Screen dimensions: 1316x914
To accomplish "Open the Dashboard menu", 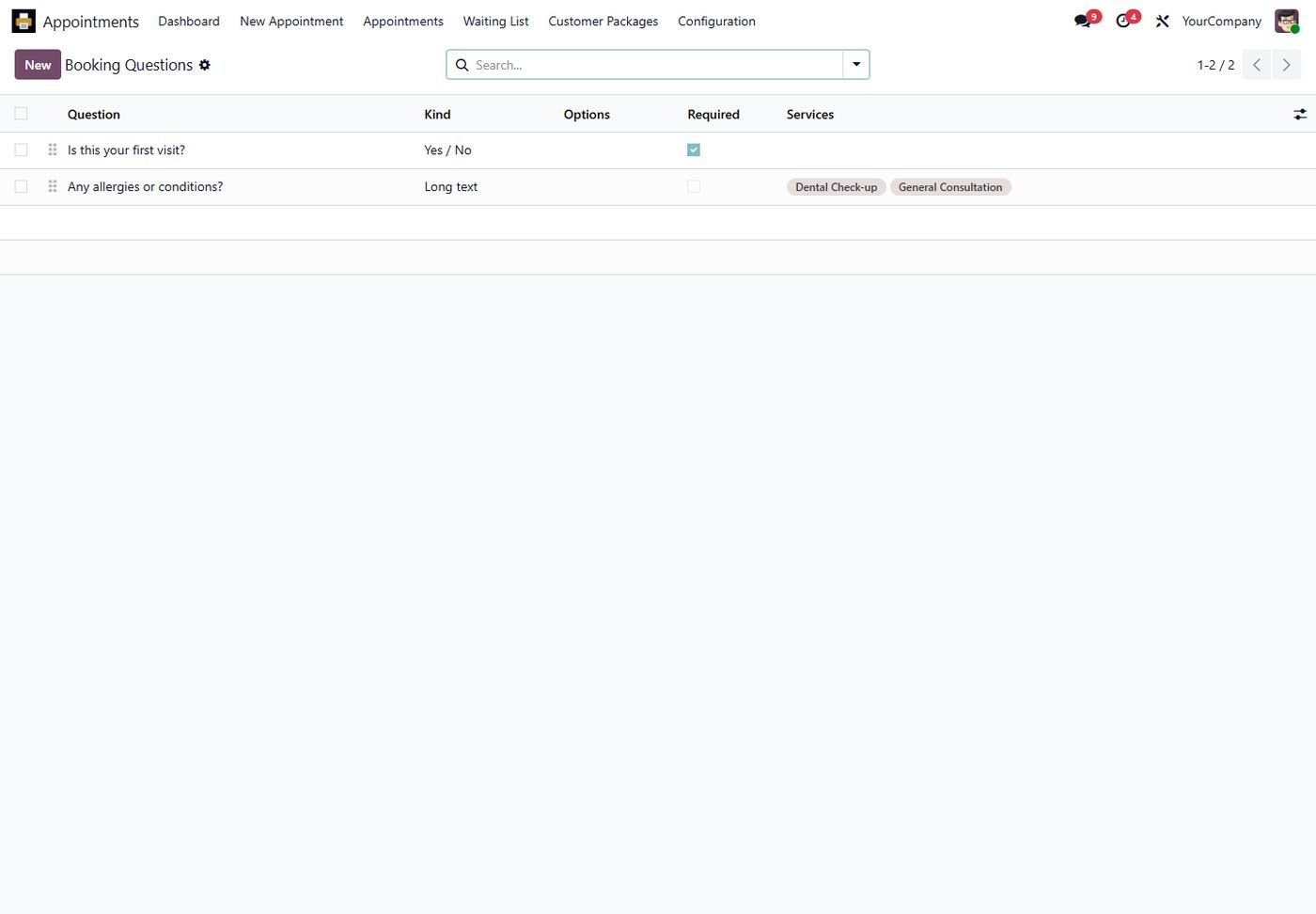I will pyautogui.click(x=189, y=21).
